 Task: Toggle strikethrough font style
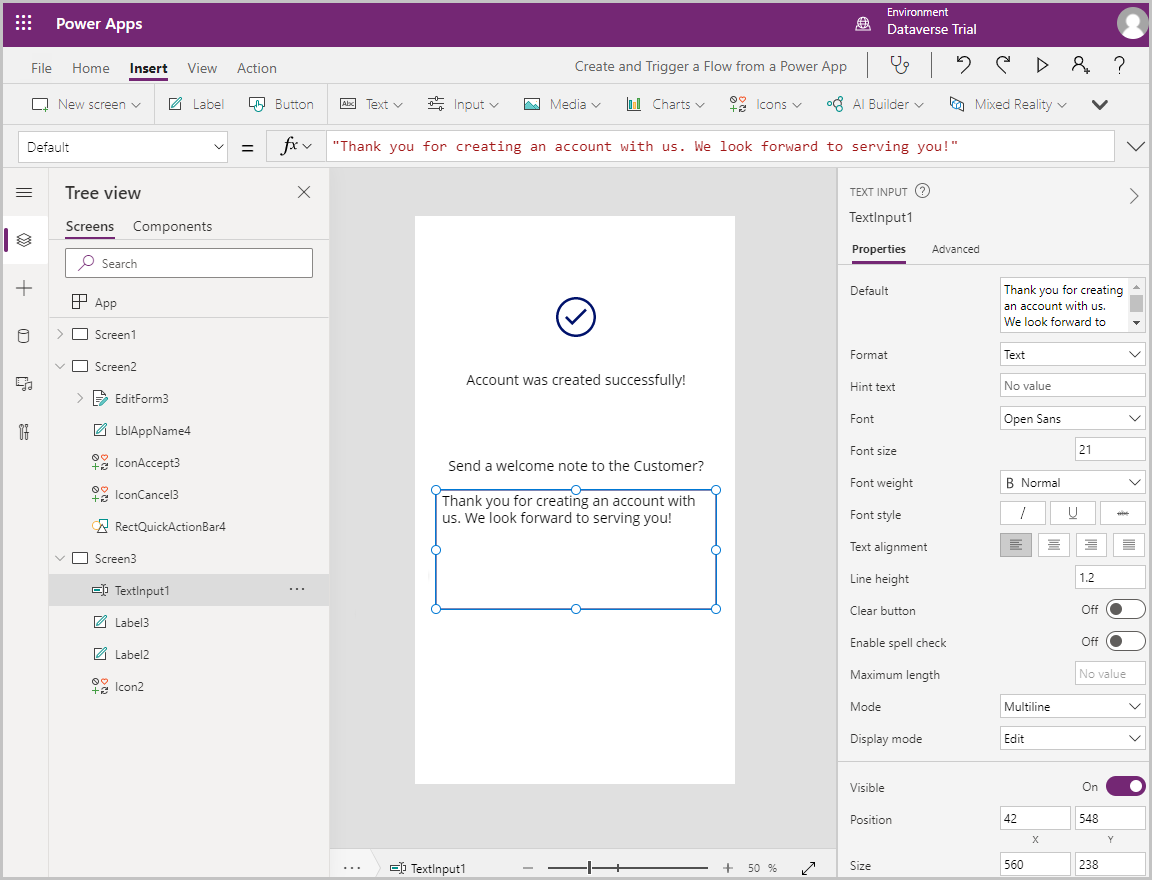[1123, 513]
